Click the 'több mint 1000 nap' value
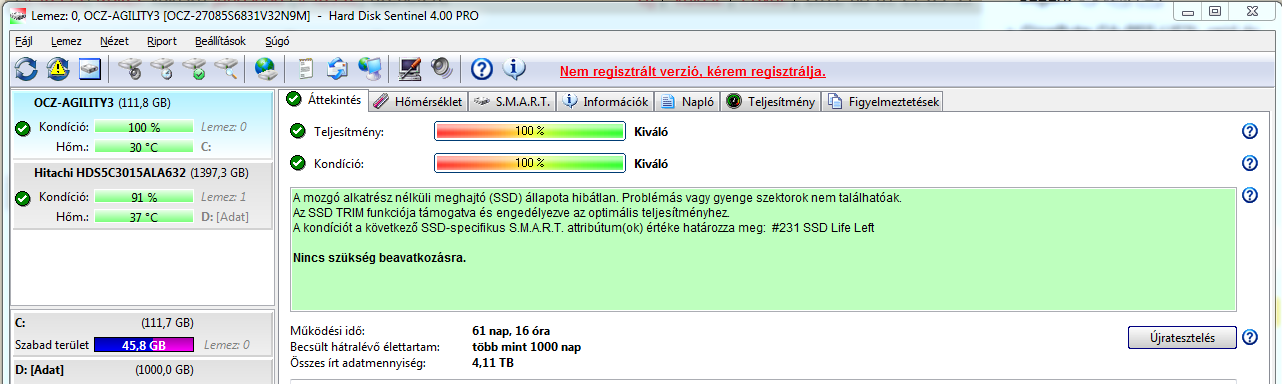 click(526, 347)
